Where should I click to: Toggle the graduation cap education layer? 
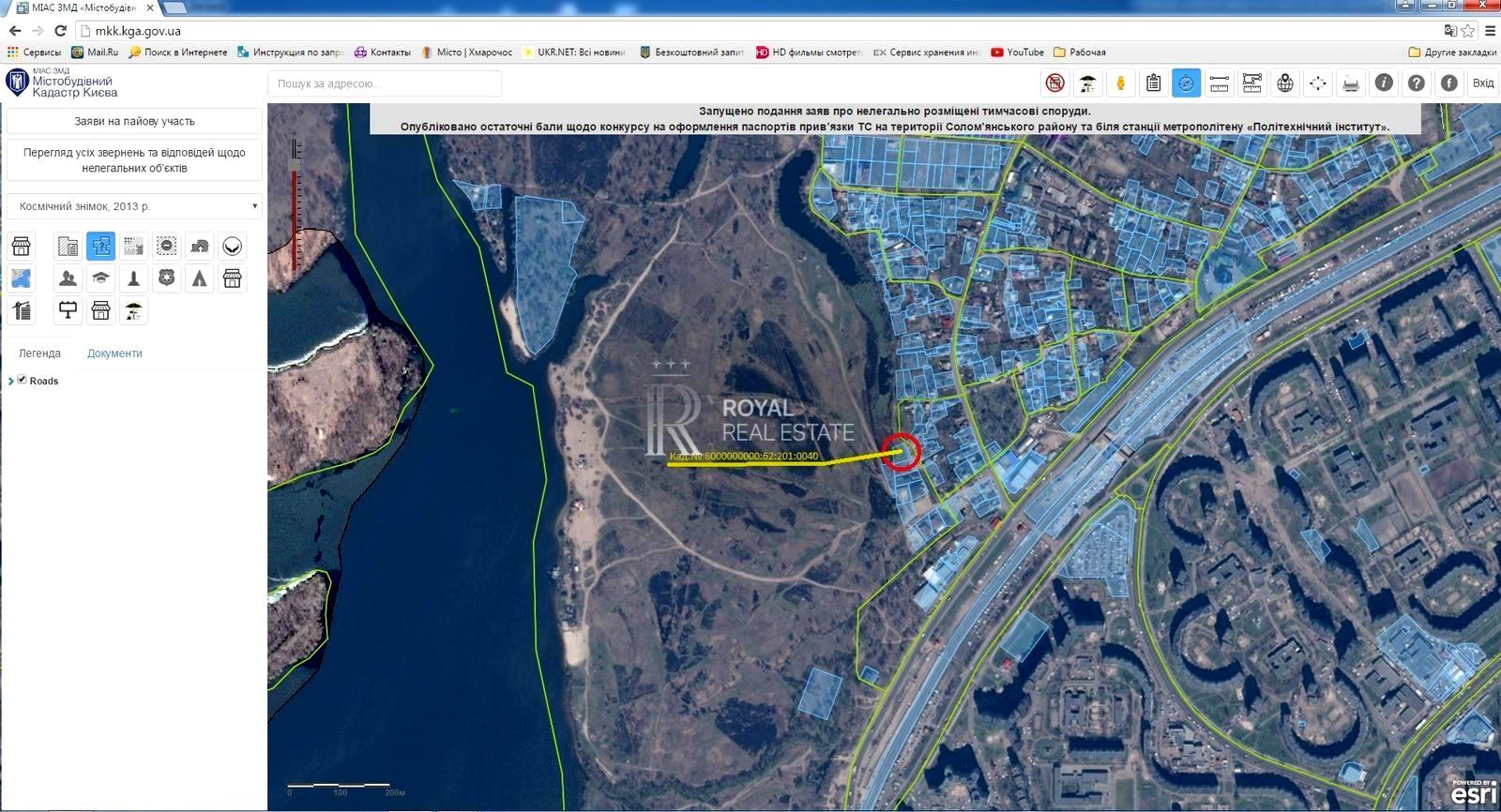pyautogui.click(x=100, y=278)
